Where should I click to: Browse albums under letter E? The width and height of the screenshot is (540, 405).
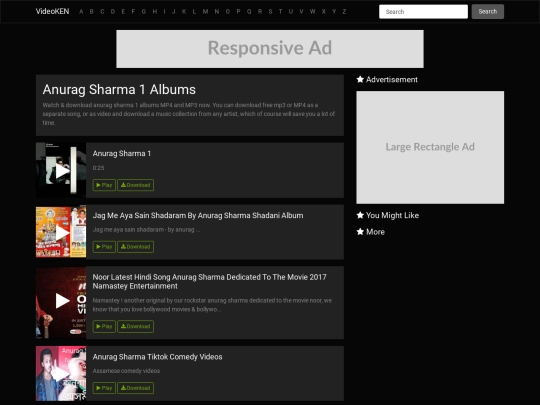123,11
